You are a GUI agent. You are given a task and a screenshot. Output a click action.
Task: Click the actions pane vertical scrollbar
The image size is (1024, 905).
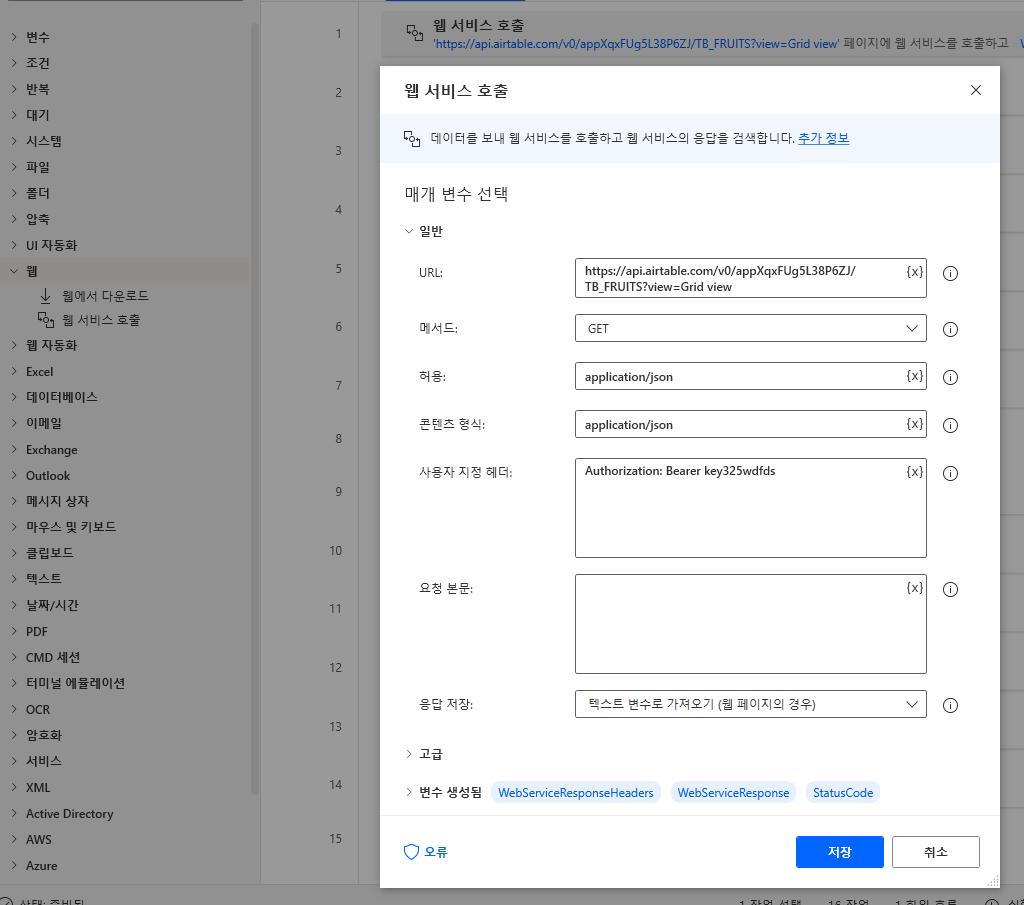coord(255,409)
